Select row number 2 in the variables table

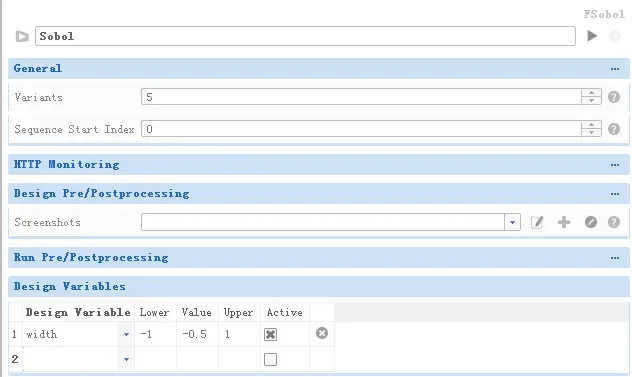15,359
